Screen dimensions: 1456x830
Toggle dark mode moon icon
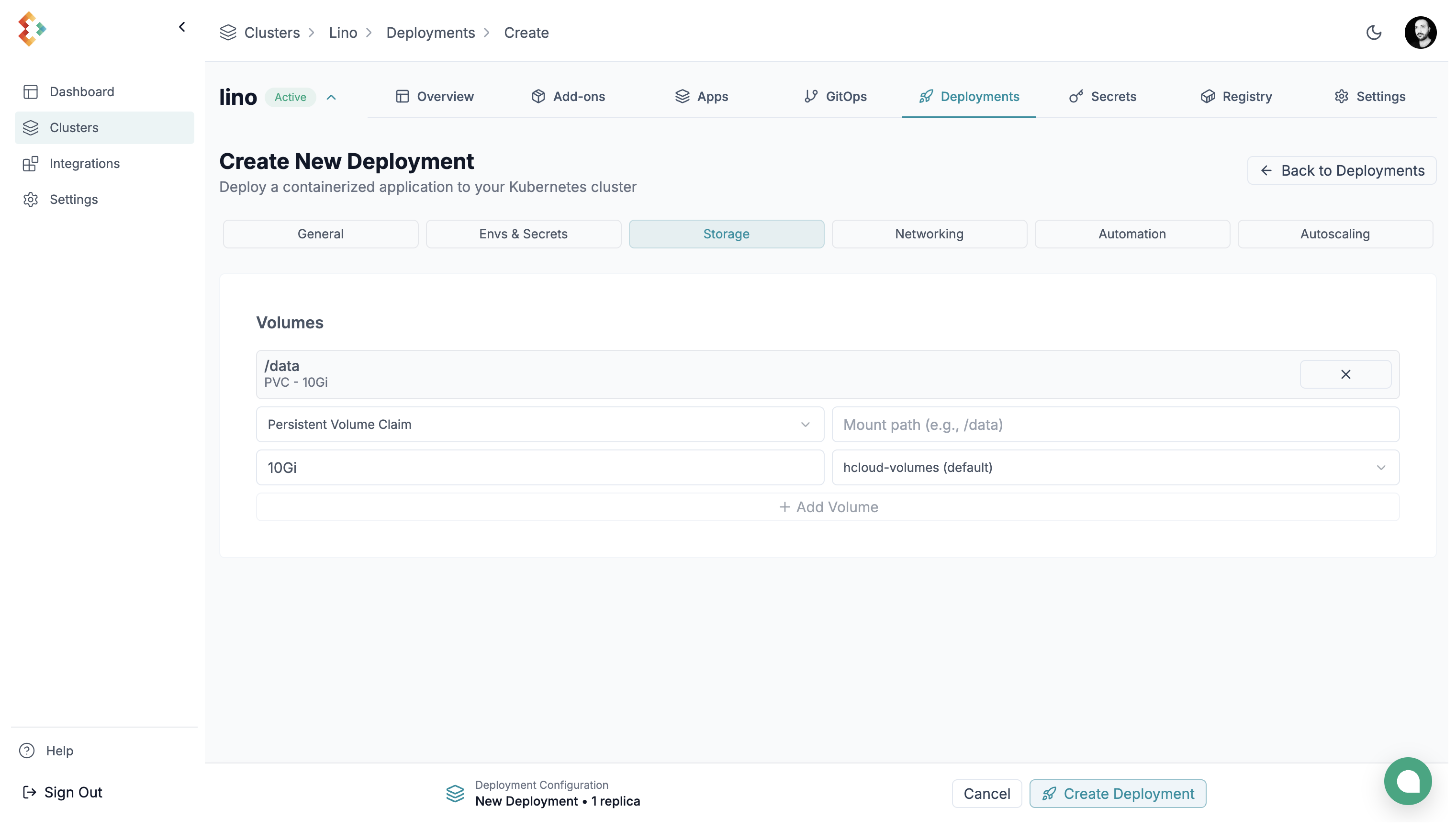tap(1374, 33)
